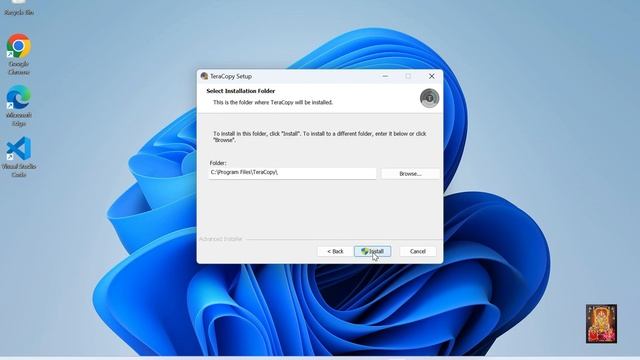
Task: Close the TeraCopy Setup window
Action: [x=431, y=76]
